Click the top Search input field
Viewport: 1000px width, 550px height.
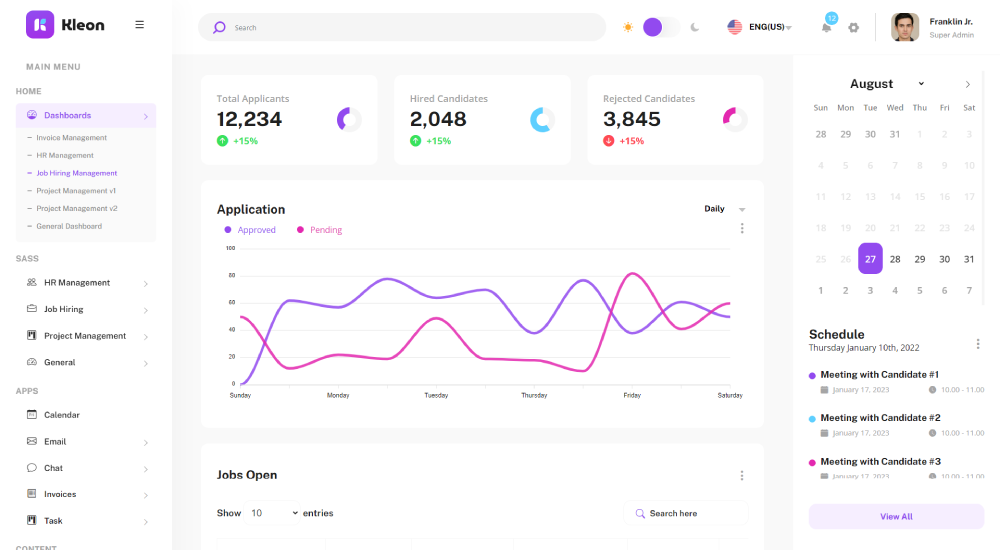[410, 27]
